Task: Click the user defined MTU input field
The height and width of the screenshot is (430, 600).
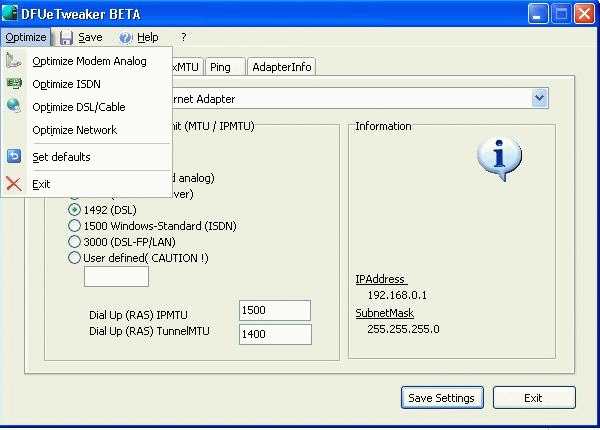Action: tap(116, 276)
